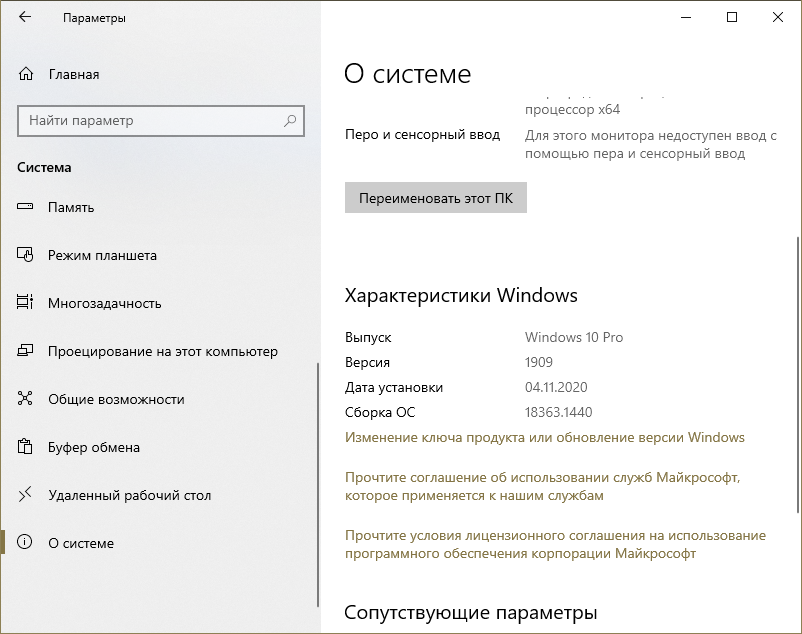This screenshot has height=634, width=802.
Task: Focus the Найти параметр search field
Action: click(150, 121)
